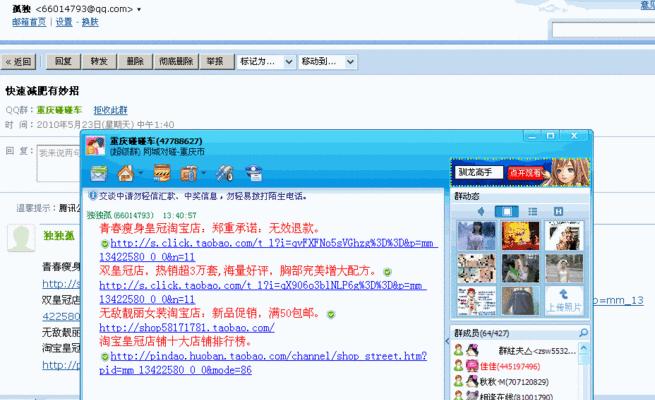Click the 转发 forward button
This screenshot has width=655, height=400.
point(99,61)
